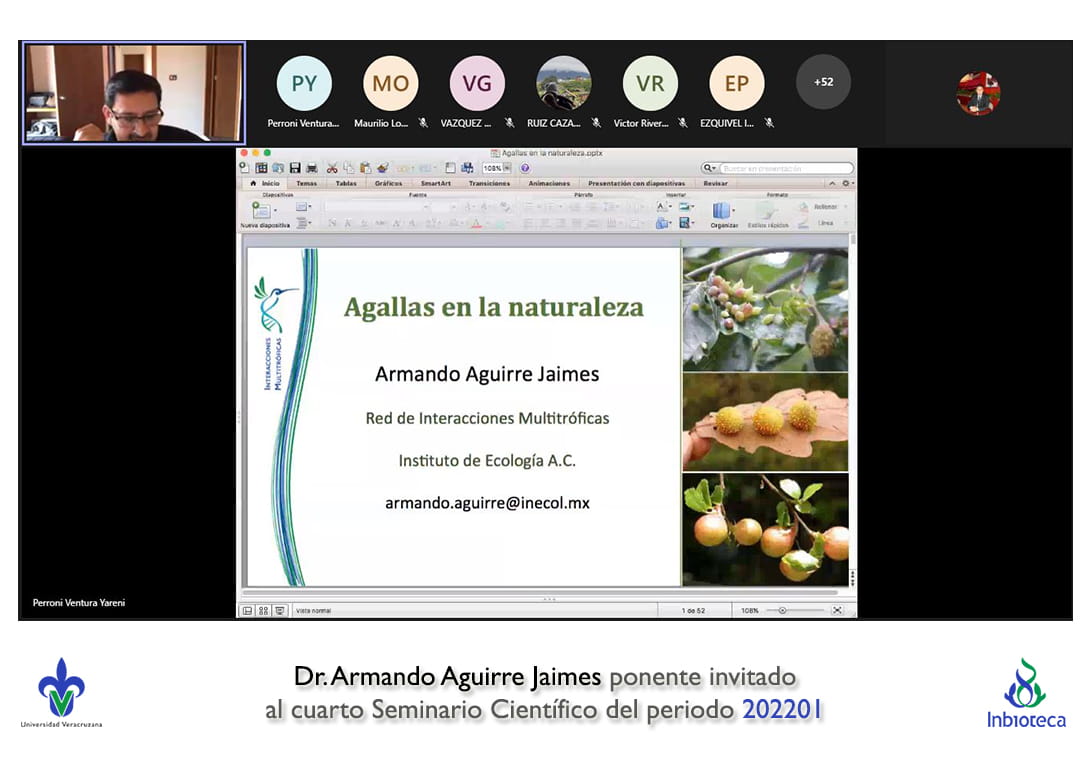Switch to normal view button in status bar

pos(247,610)
